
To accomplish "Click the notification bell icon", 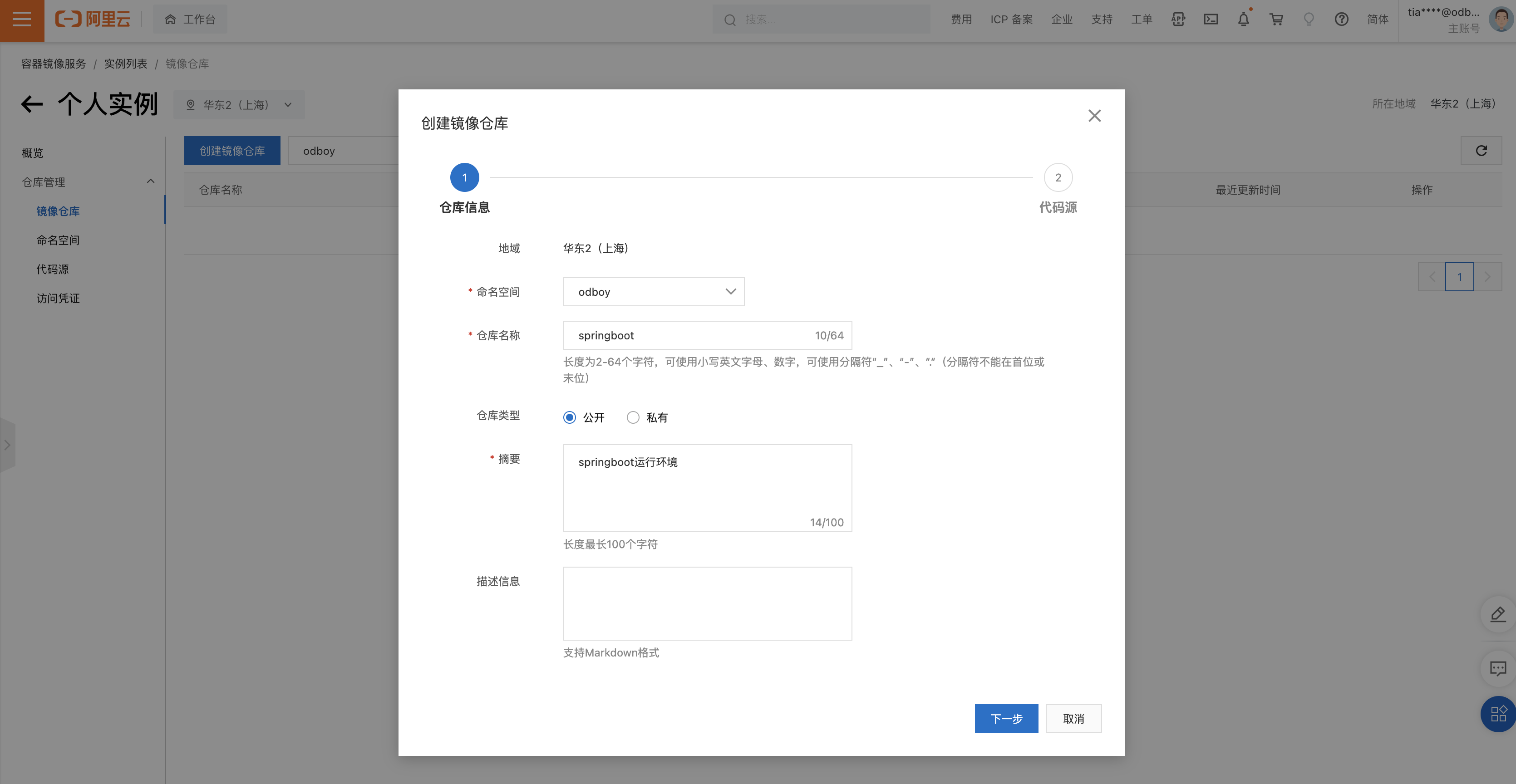I will point(1243,20).
